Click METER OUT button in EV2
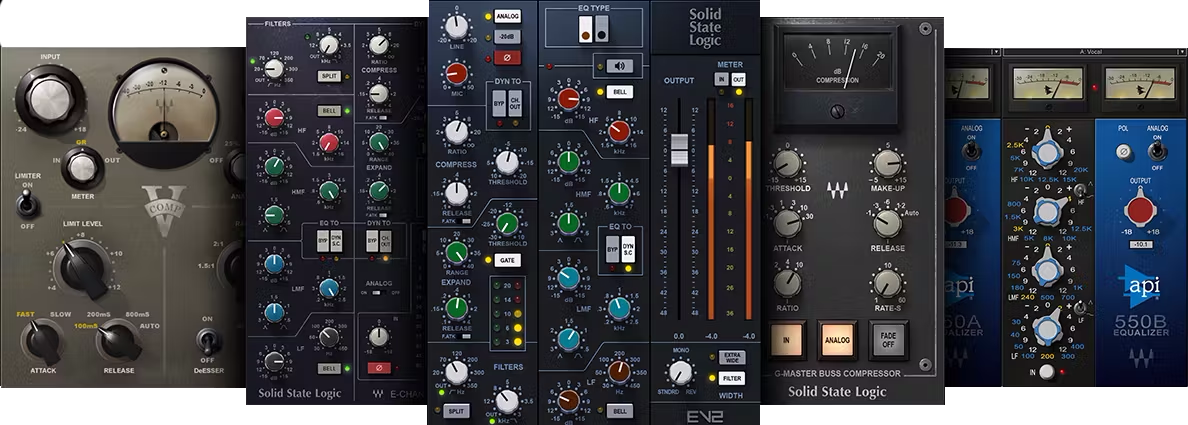 (738, 79)
